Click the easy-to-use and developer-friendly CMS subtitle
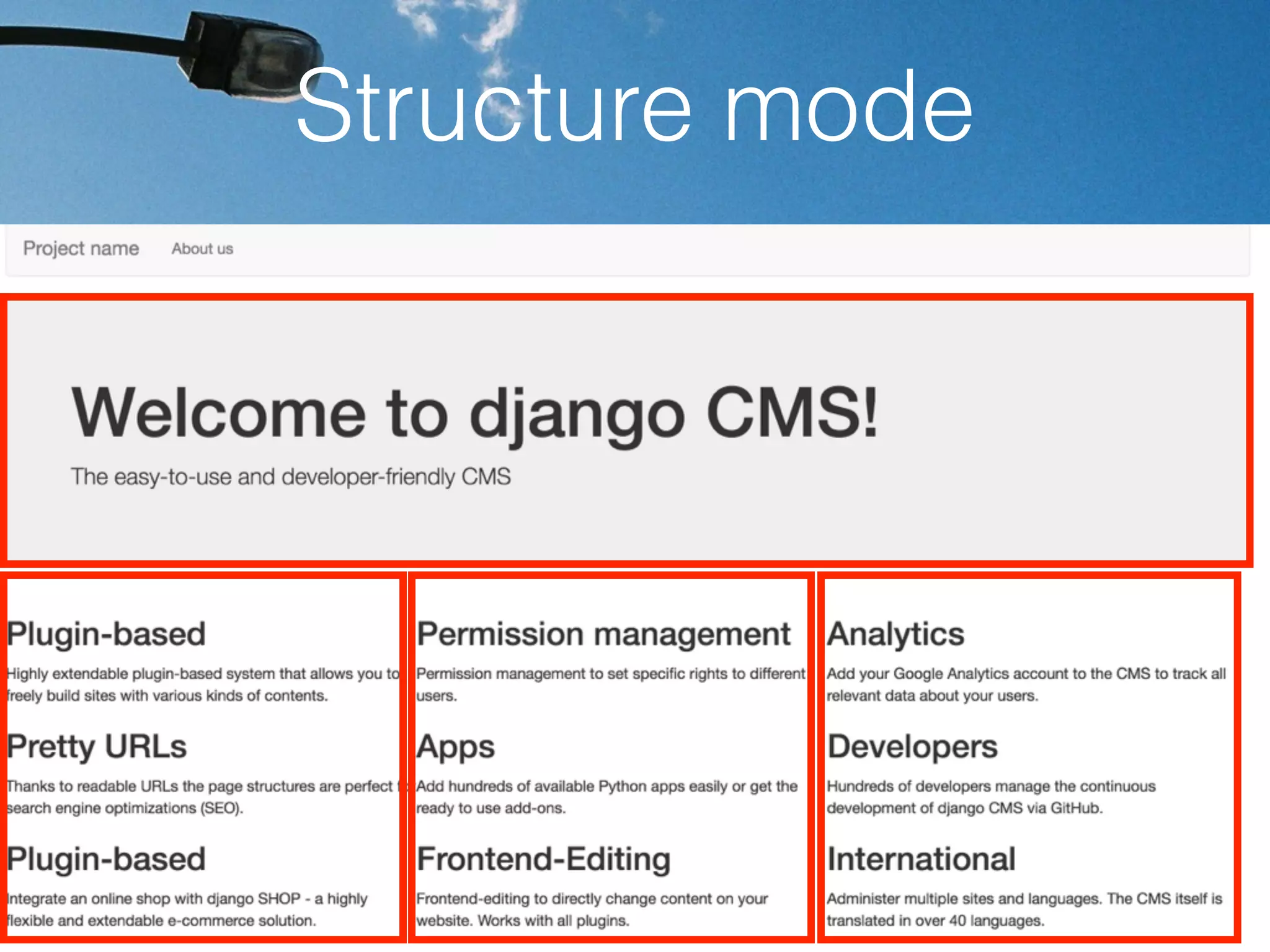1270x952 pixels. tap(291, 477)
